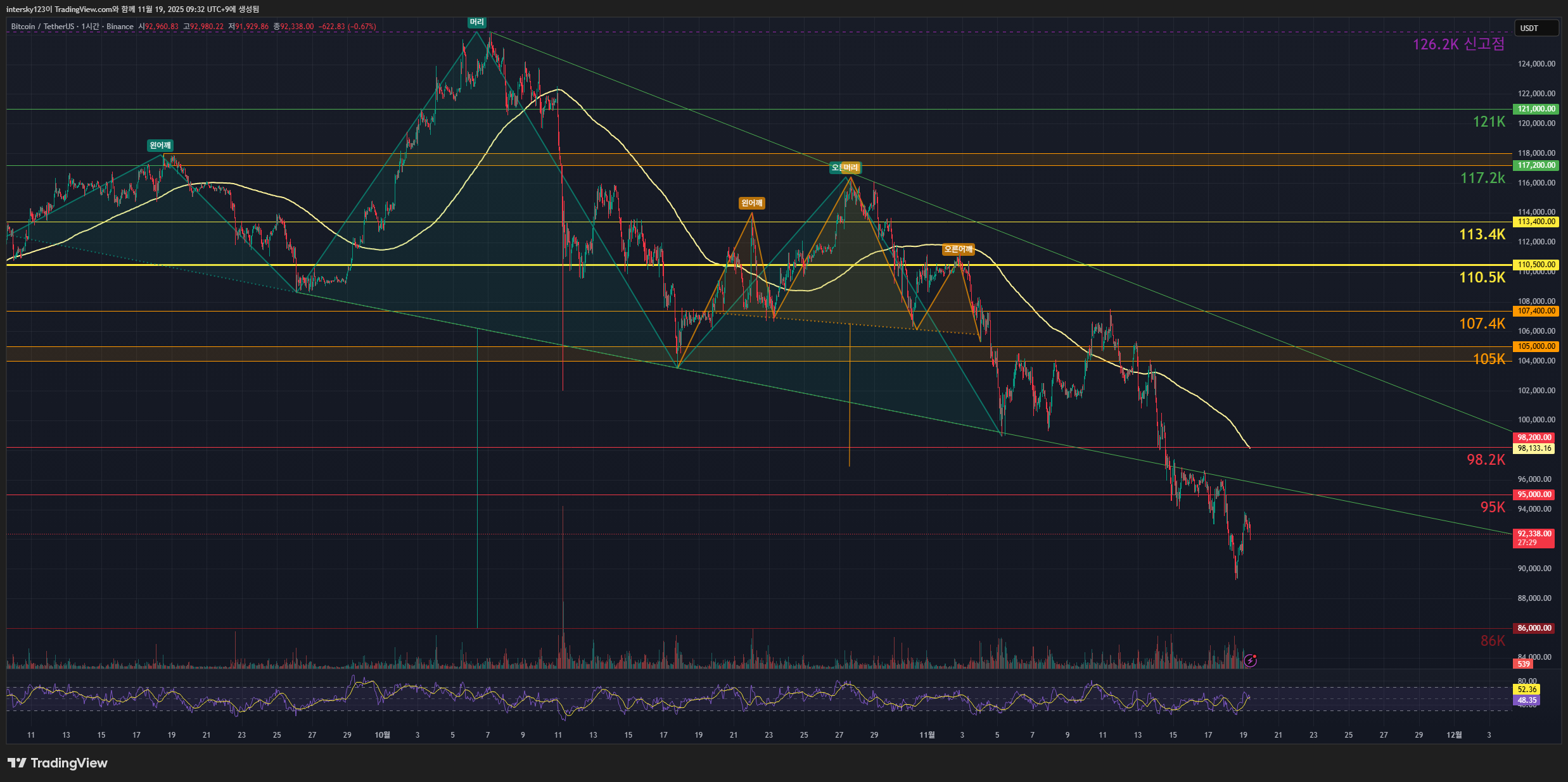Click the 10월 date on time axis
Image resolution: width=1568 pixels, height=782 pixels.
tap(382, 735)
